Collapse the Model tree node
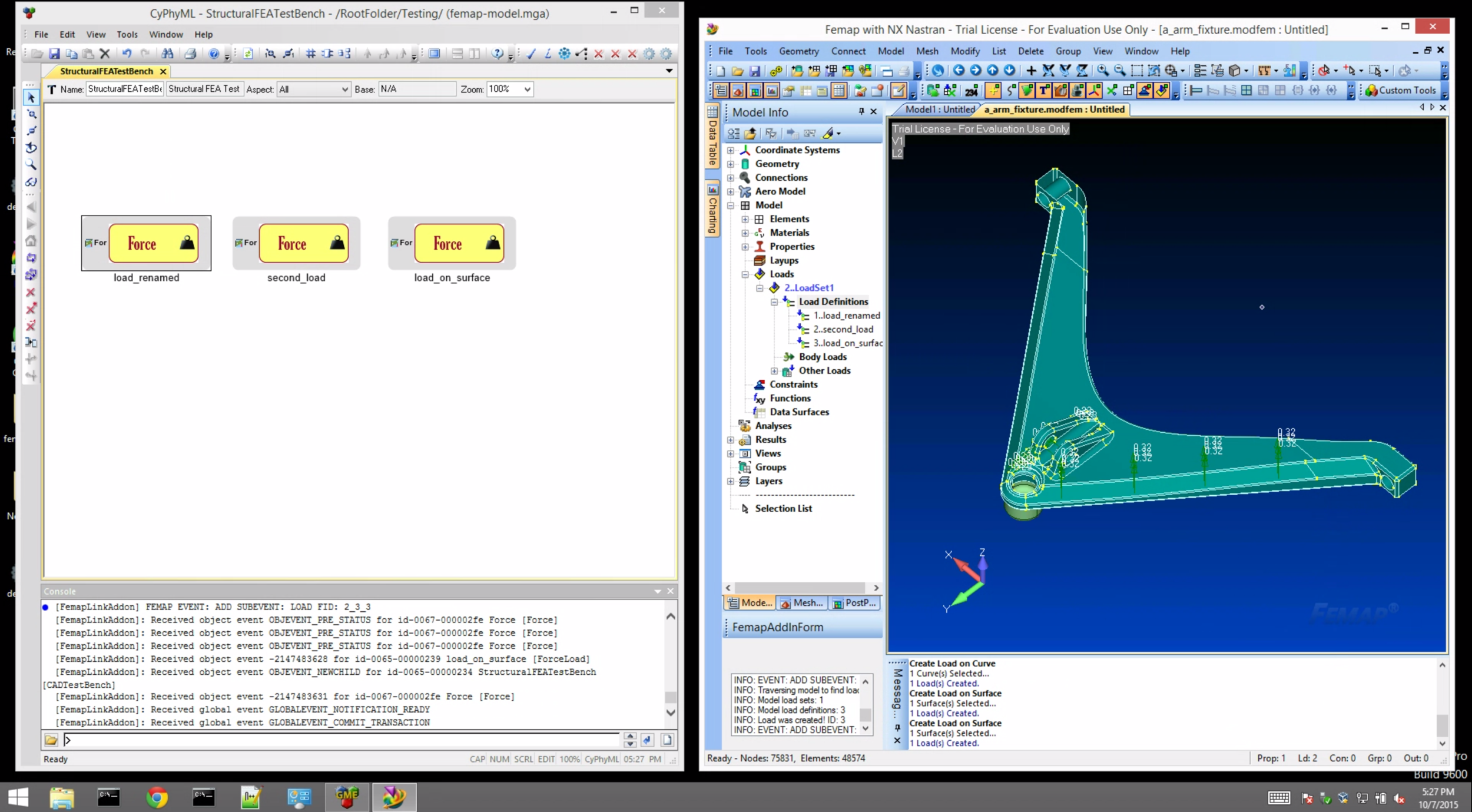 [x=731, y=206]
